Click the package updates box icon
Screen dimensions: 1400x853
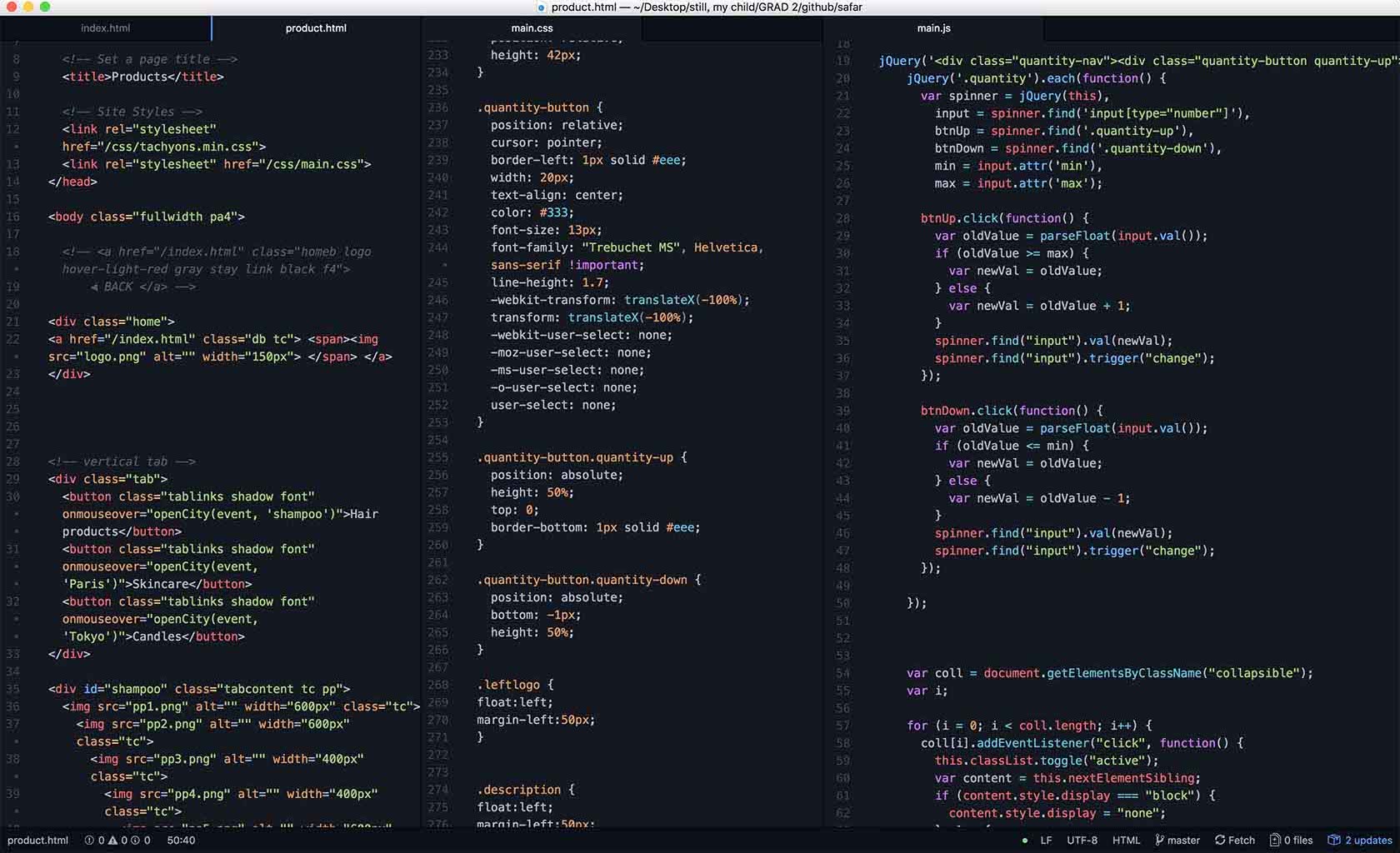(x=1334, y=841)
